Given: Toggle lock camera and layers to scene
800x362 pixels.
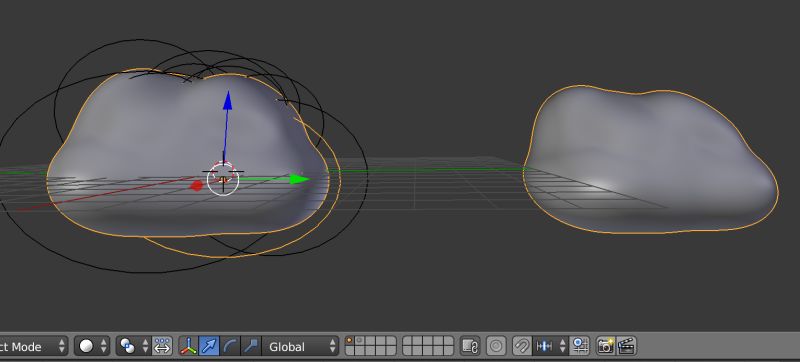Looking at the screenshot, I should 470,347.
